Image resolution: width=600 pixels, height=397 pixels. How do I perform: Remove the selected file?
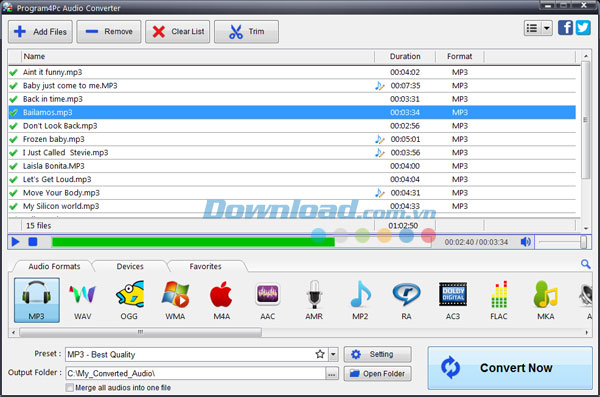(x=109, y=31)
